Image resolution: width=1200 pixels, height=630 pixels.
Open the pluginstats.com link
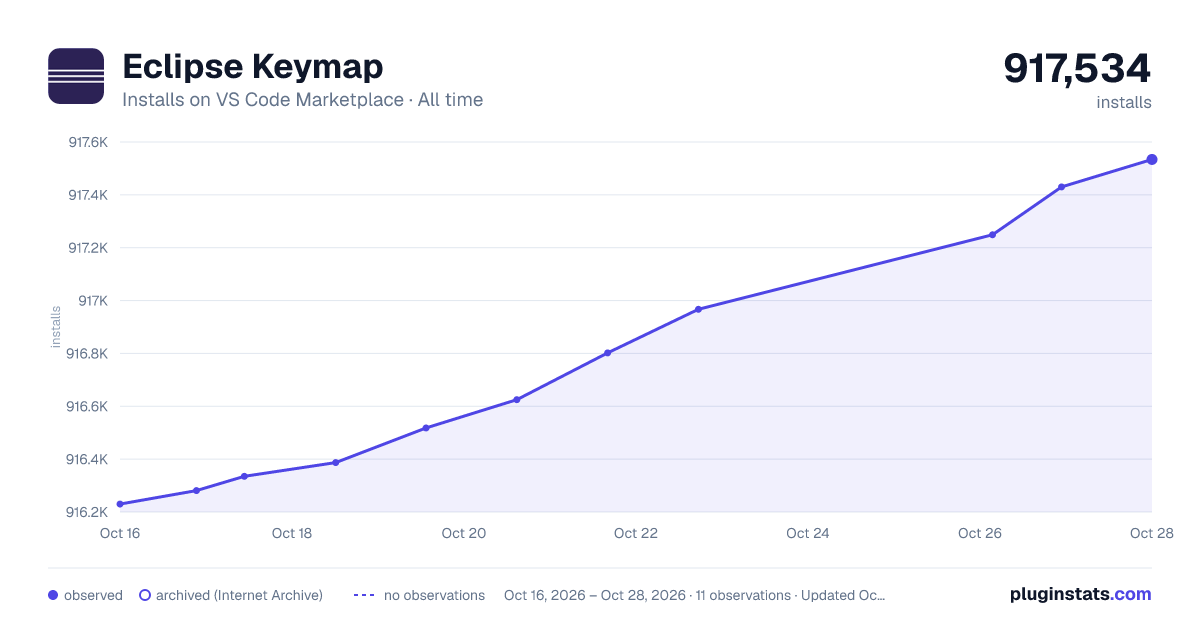point(1081,594)
